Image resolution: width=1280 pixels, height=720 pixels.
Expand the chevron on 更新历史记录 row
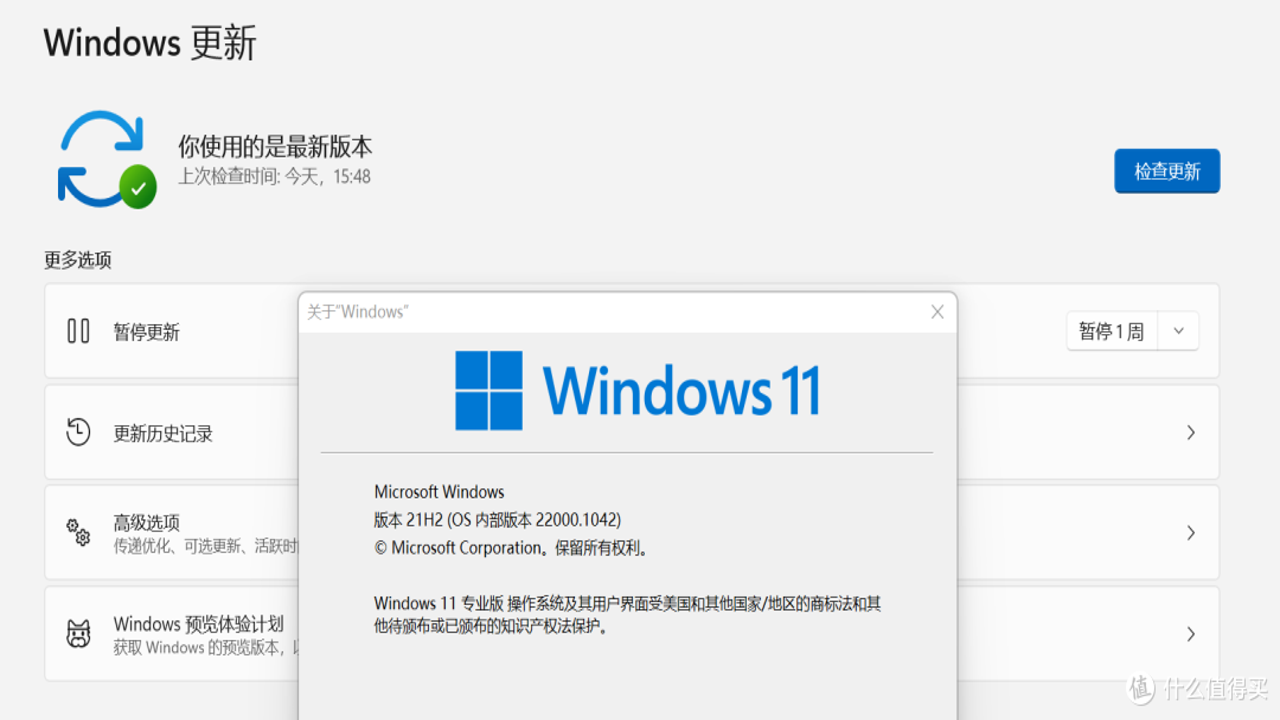click(1190, 432)
